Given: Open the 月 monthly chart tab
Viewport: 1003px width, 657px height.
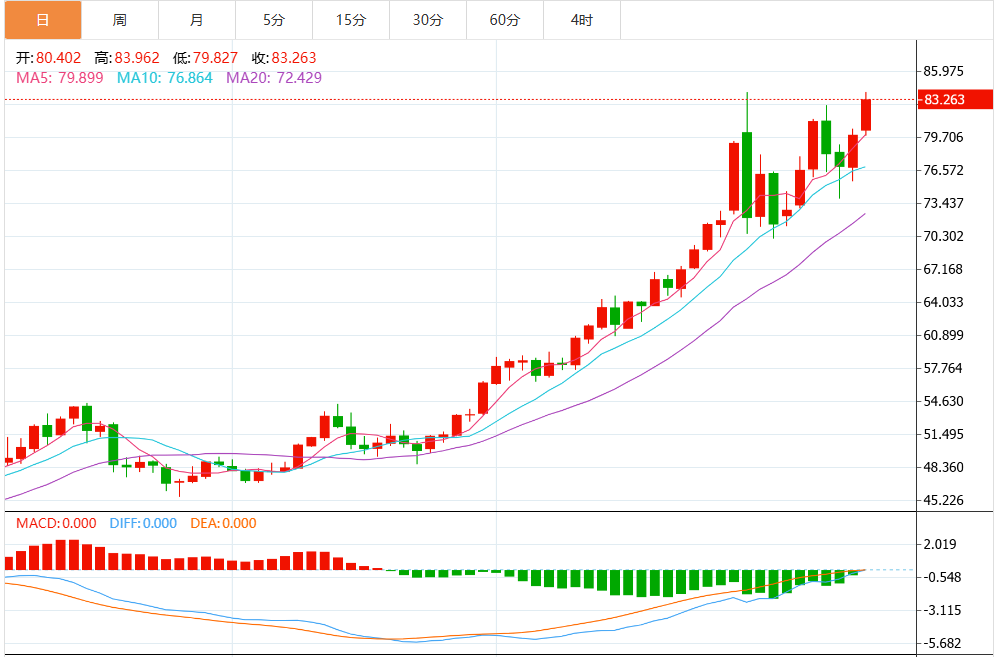Looking at the screenshot, I should pyautogui.click(x=196, y=20).
